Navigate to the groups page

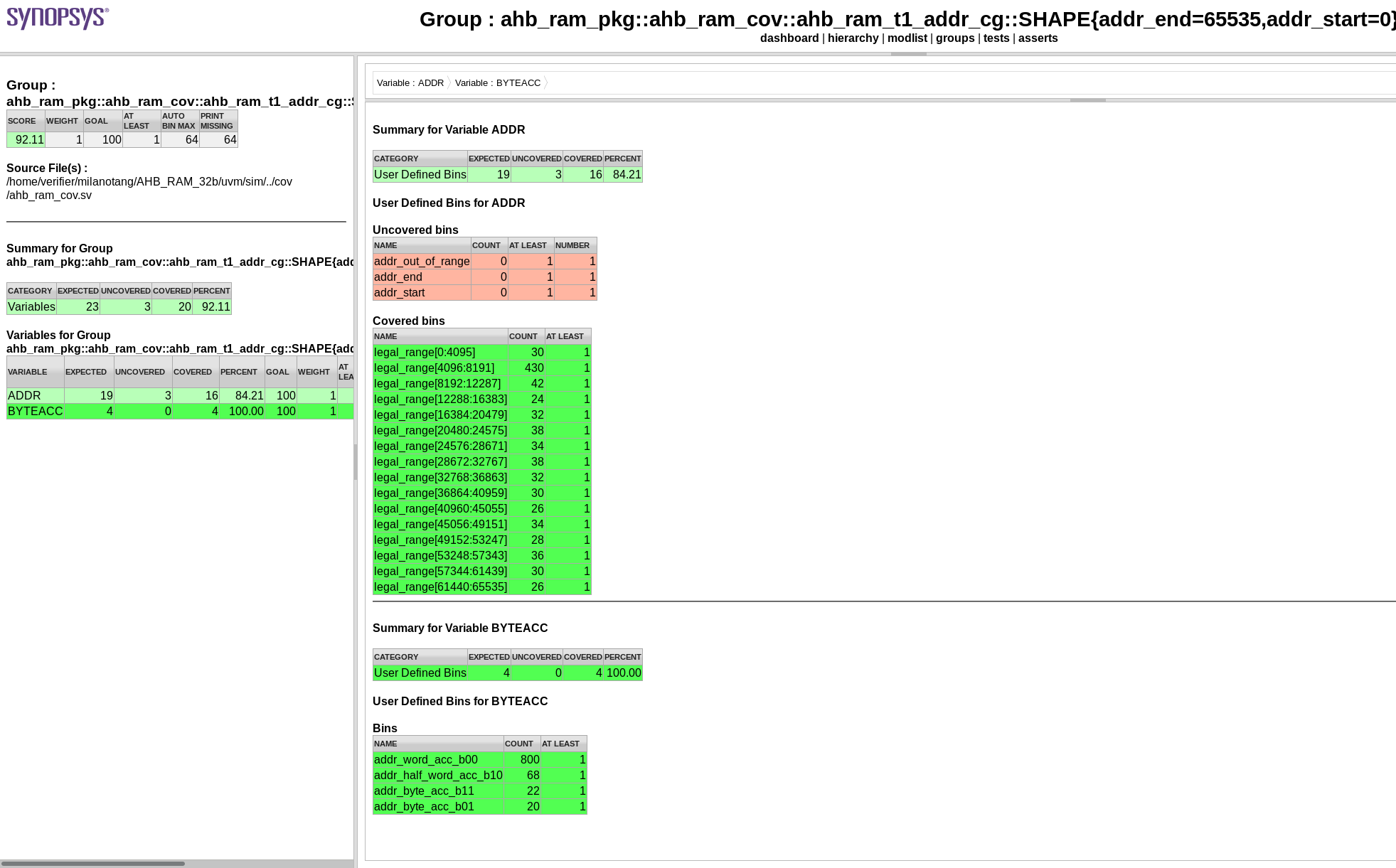tap(954, 38)
